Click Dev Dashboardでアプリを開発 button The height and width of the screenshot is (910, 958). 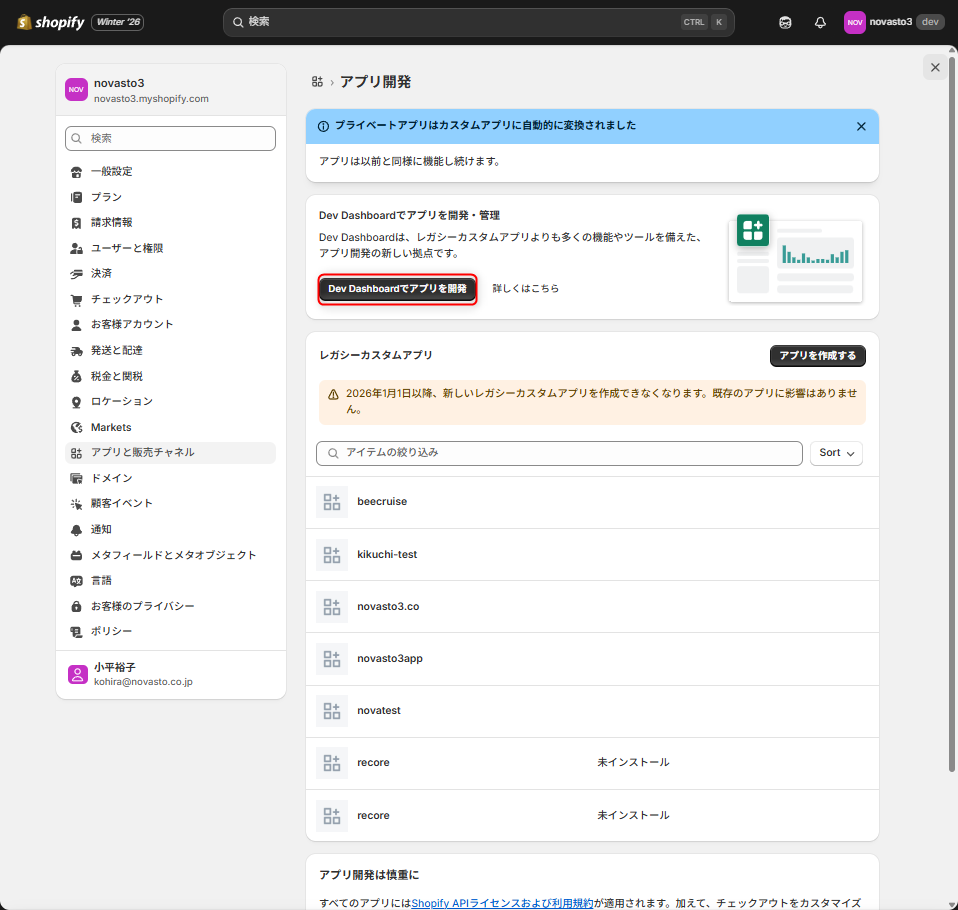pyautogui.click(x=397, y=289)
